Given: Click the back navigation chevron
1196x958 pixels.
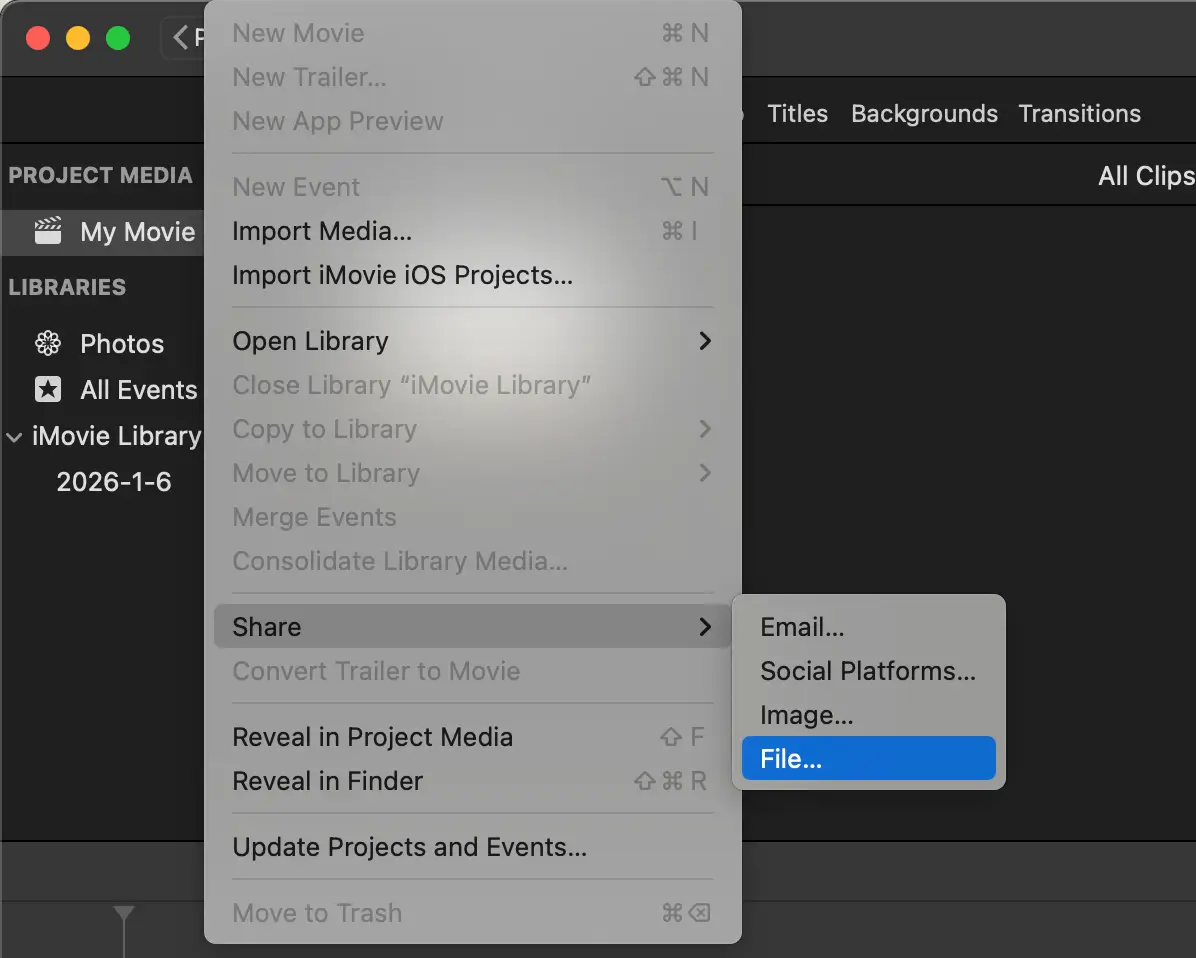Looking at the screenshot, I should click(x=180, y=37).
